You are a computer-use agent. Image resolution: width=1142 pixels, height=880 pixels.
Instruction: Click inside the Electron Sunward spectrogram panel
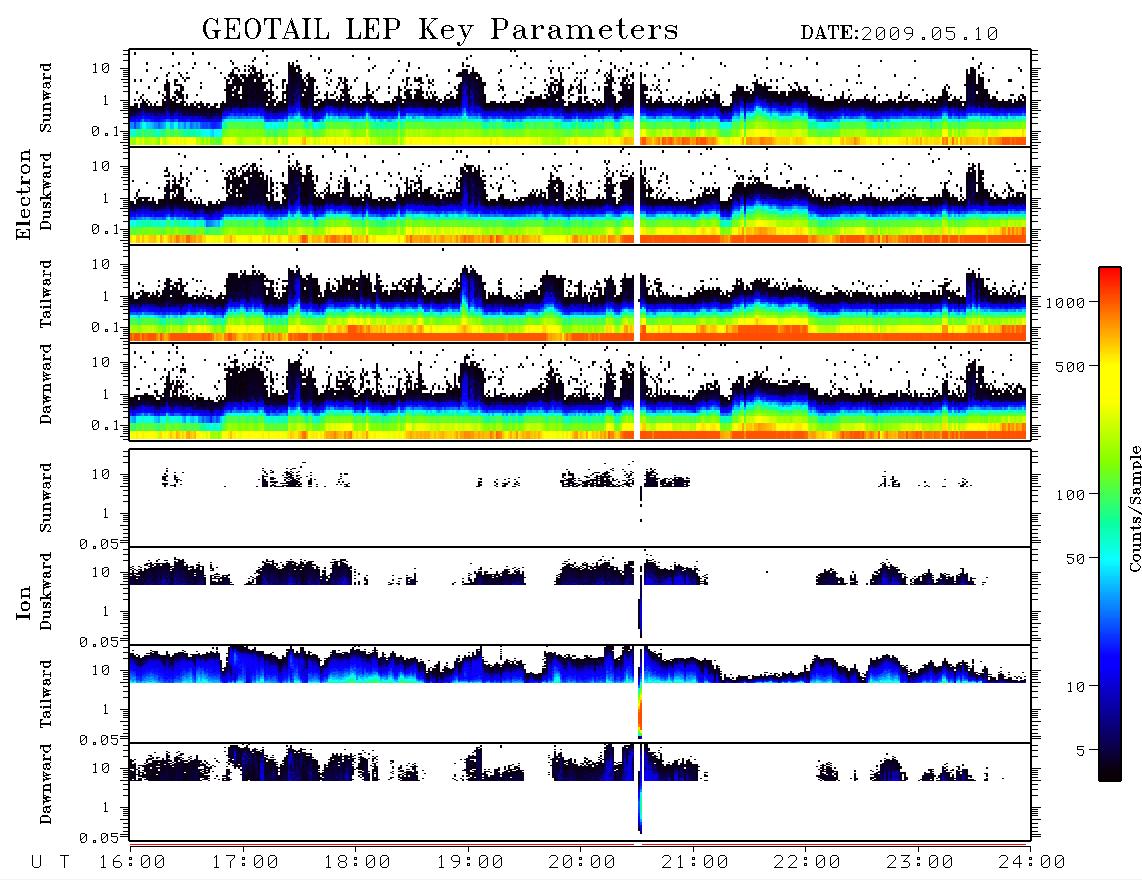coord(580,98)
